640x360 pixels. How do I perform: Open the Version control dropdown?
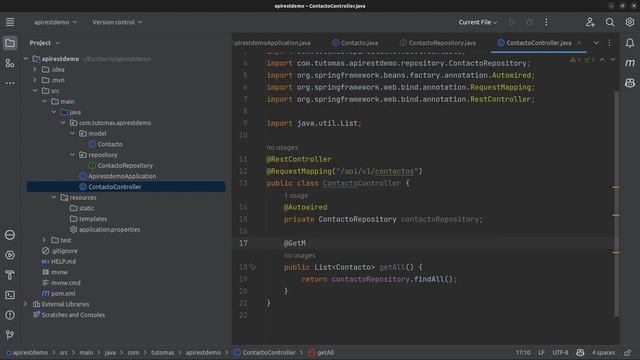pos(117,22)
